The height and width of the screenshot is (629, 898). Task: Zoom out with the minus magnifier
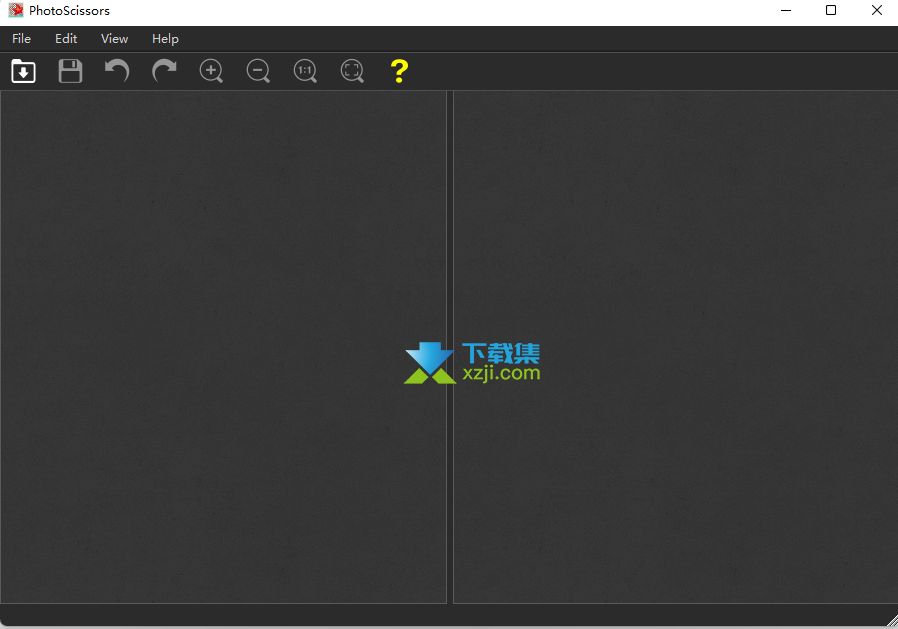[x=258, y=71]
